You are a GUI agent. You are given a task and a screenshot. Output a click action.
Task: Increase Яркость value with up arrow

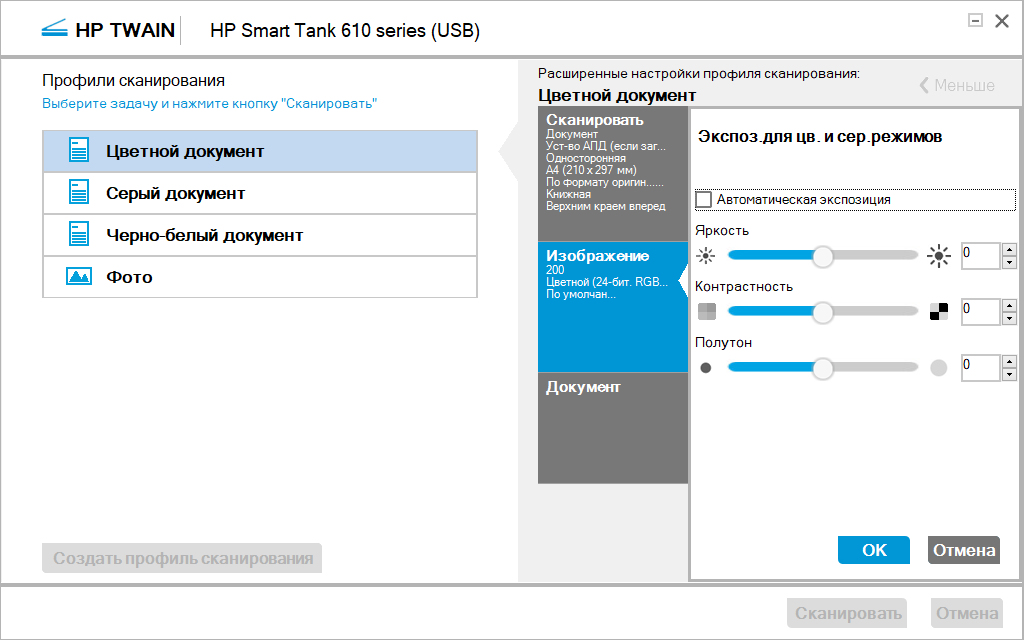point(1009,250)
